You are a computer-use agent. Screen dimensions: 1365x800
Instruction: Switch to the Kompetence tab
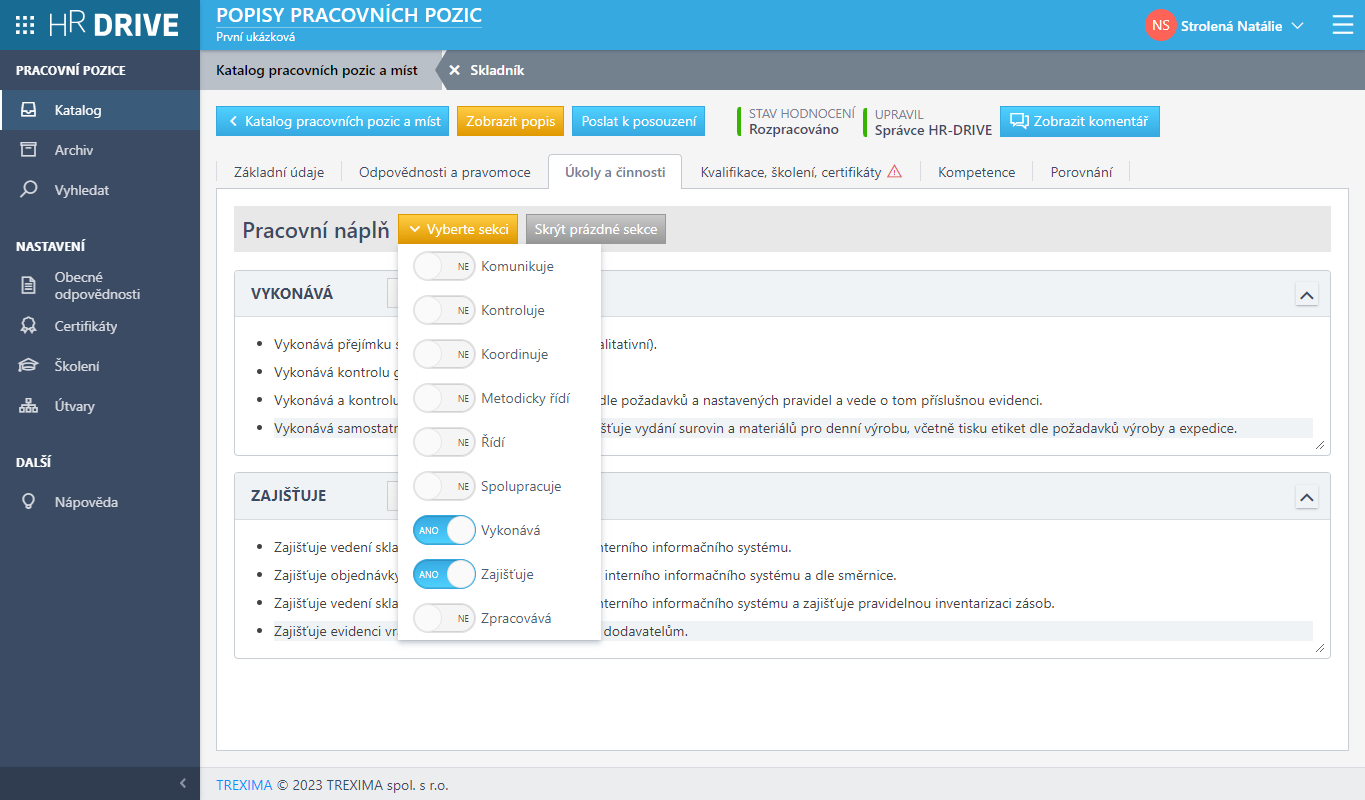coord(976,172)
